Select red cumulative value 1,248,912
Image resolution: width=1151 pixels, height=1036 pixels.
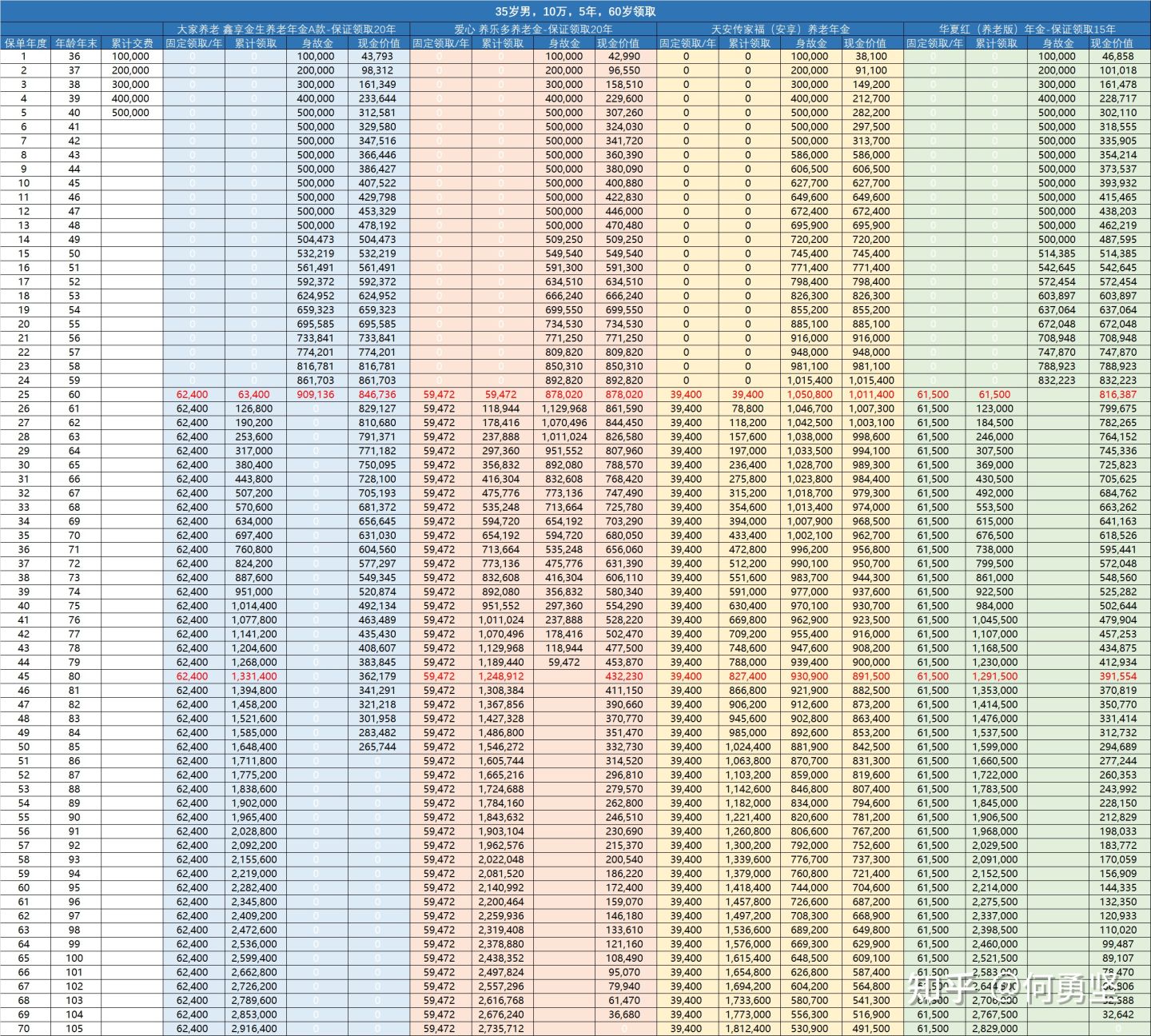pyautogui.click(x=501, y=676)
